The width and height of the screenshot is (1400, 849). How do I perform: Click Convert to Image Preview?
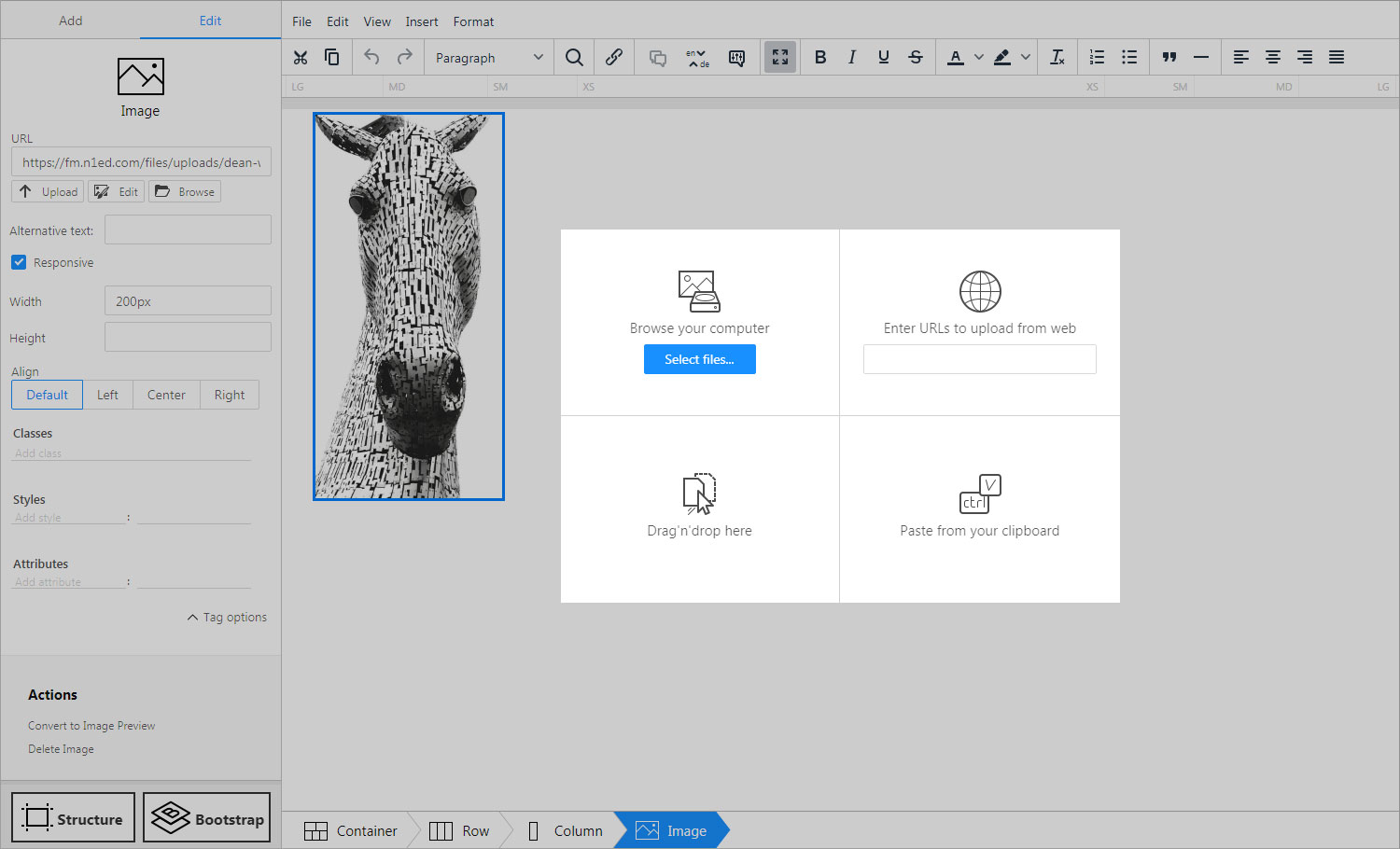(x=91, y=726)
